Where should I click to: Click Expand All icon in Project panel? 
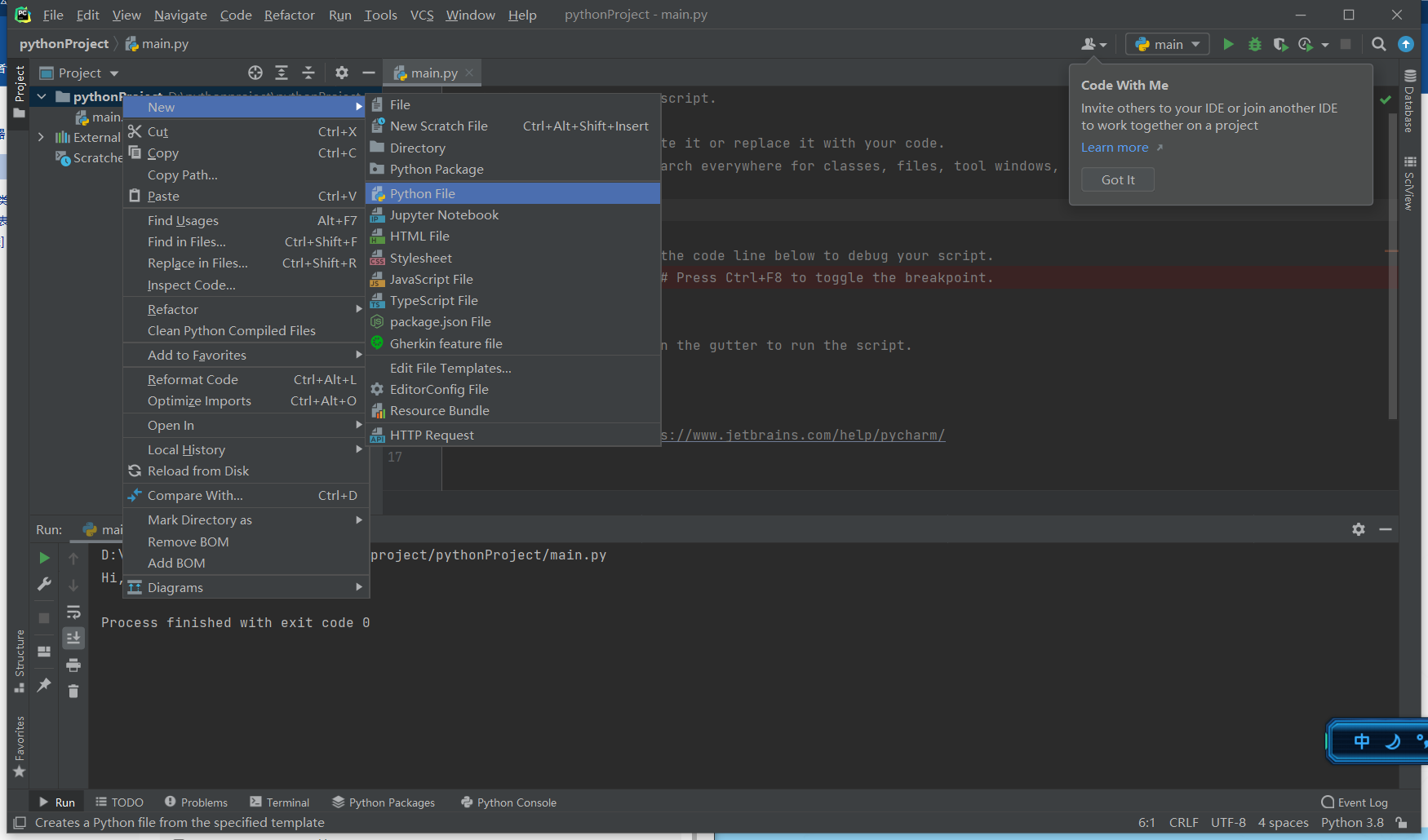tap(282, 73)
